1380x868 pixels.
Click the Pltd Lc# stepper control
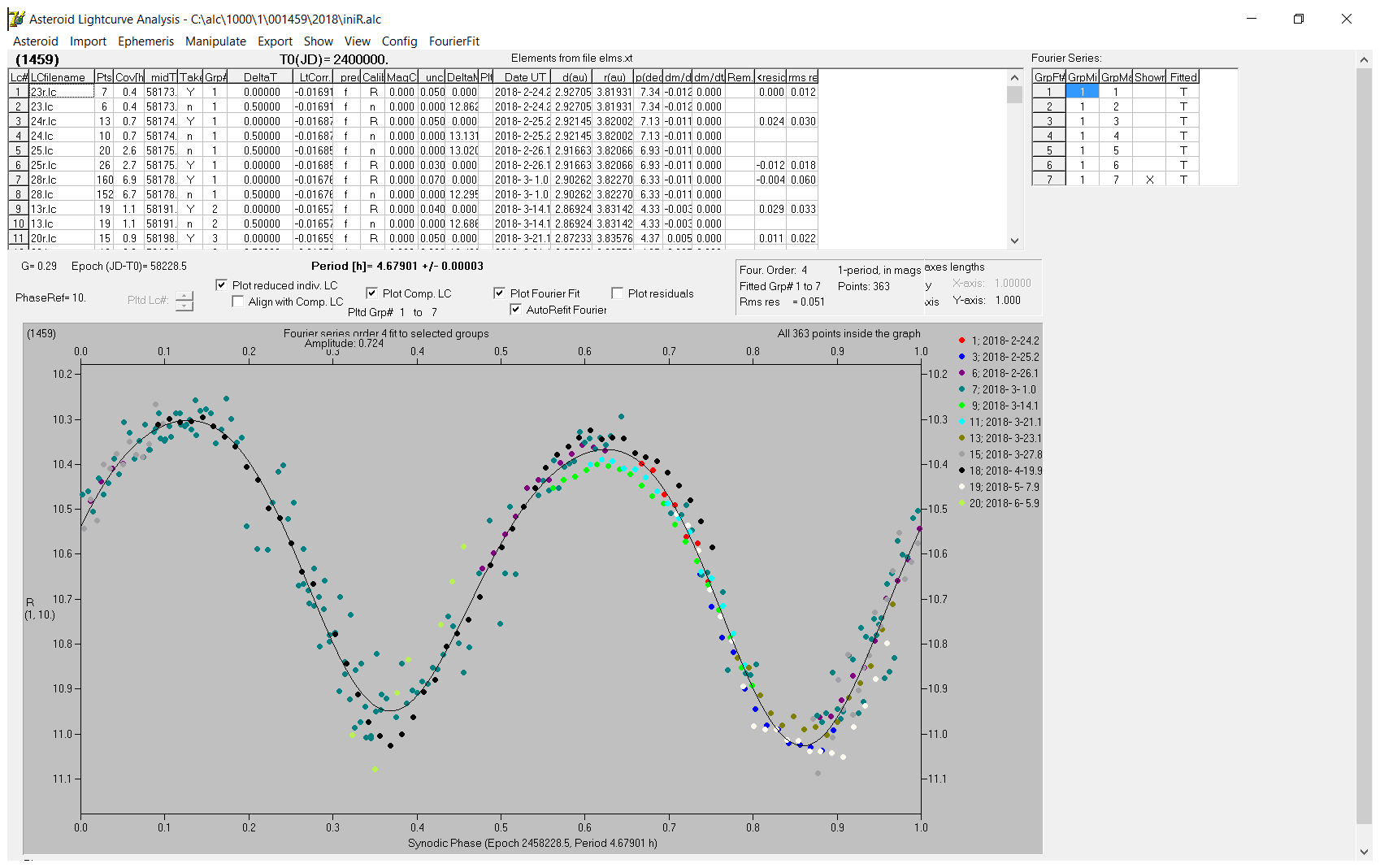pyautogui.click(x=184, y=301)
